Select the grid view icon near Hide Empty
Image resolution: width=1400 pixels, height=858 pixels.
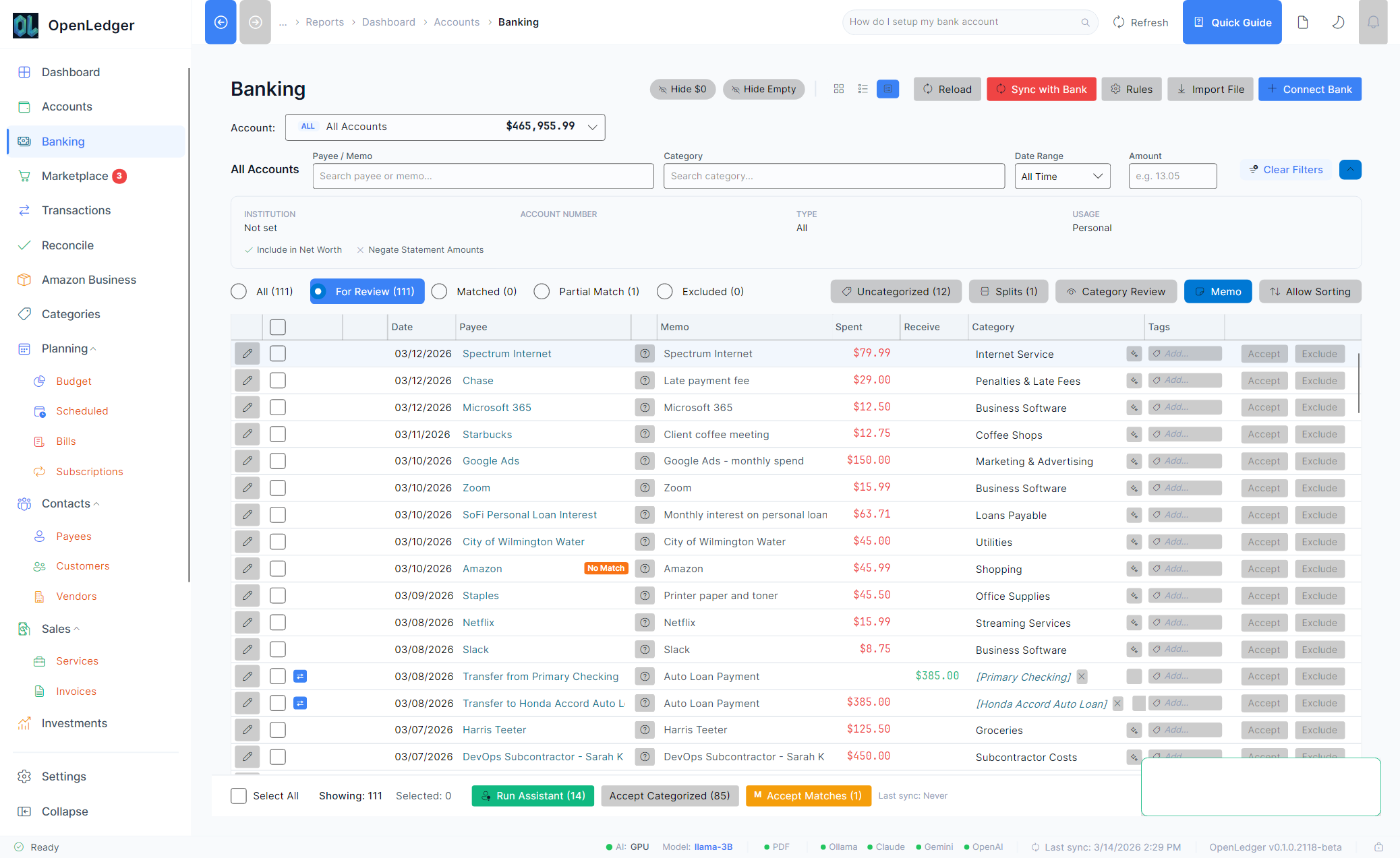coord(839,88)
